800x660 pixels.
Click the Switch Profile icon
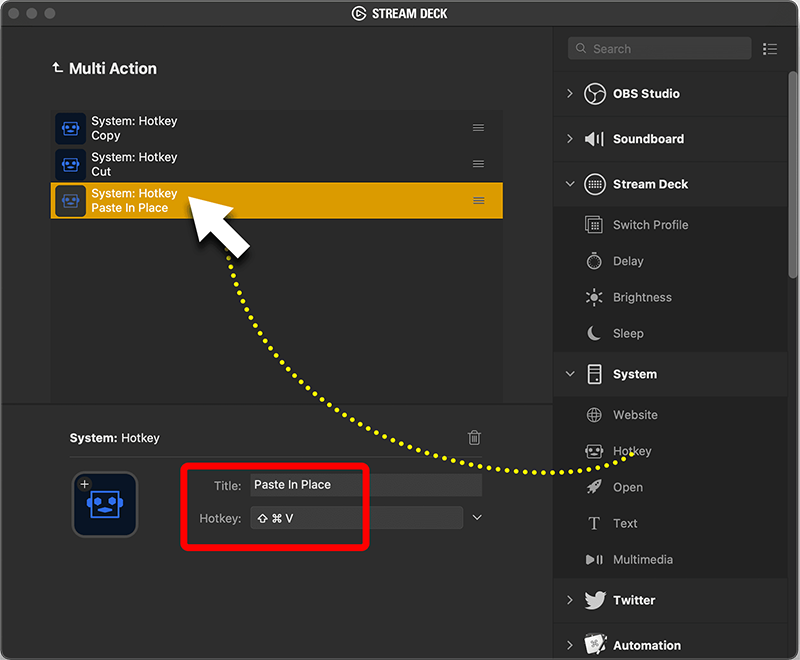594,224
